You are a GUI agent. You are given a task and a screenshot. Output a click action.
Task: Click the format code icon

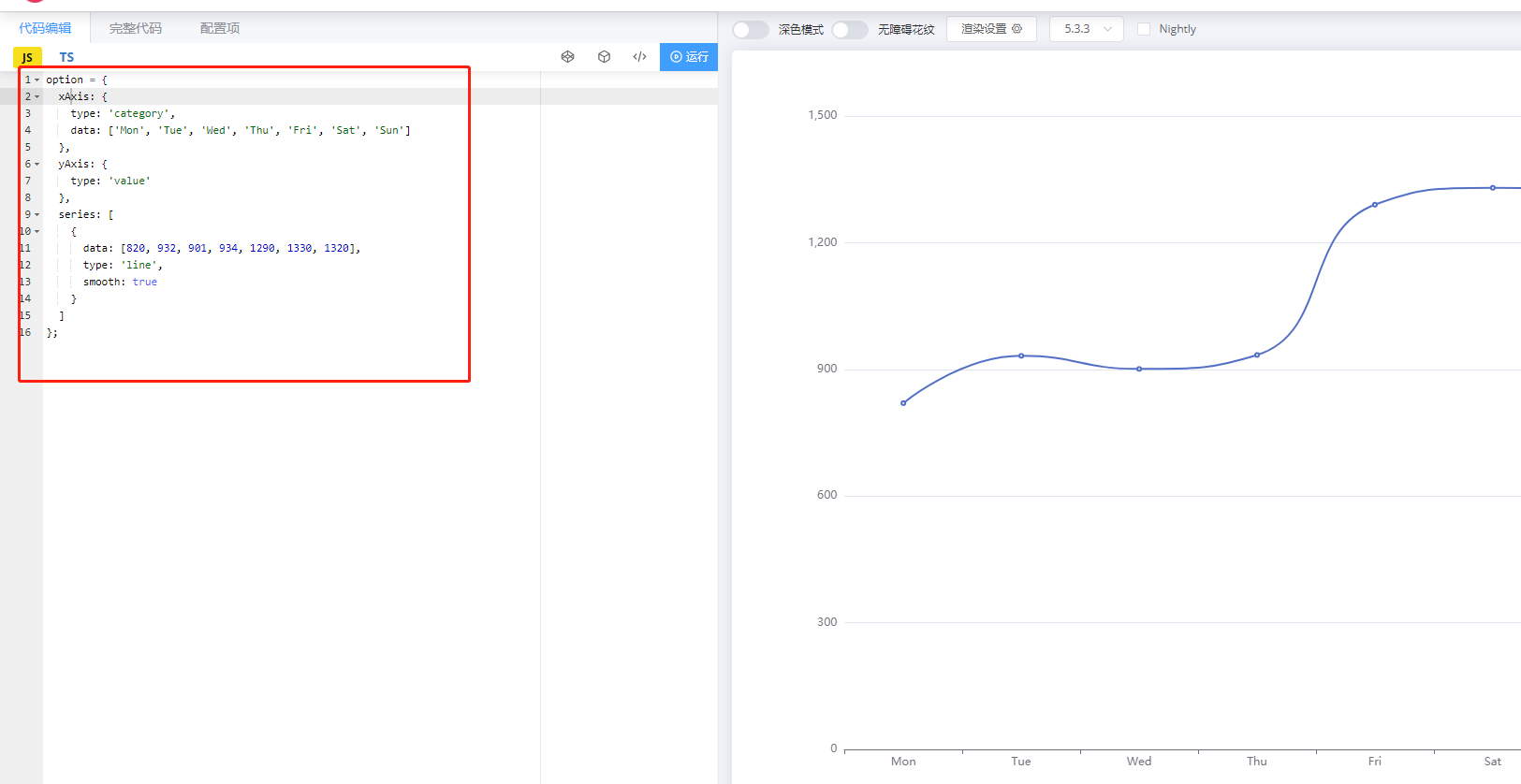tap(640, 57)
